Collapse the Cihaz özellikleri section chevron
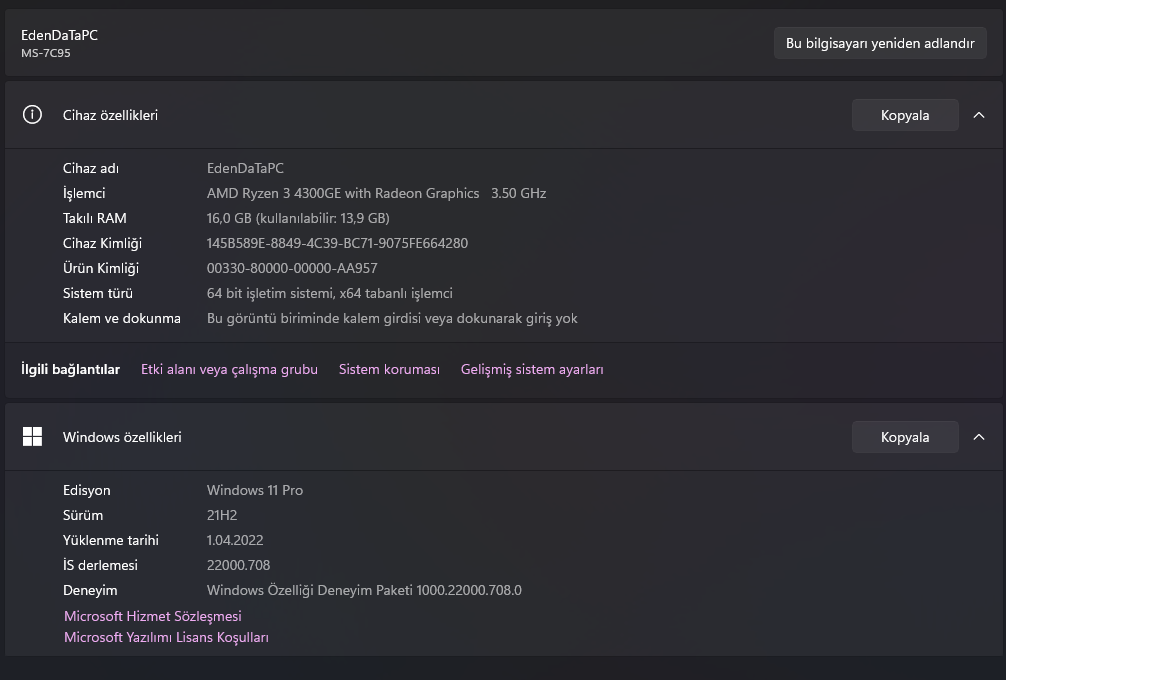 point(979,115)
